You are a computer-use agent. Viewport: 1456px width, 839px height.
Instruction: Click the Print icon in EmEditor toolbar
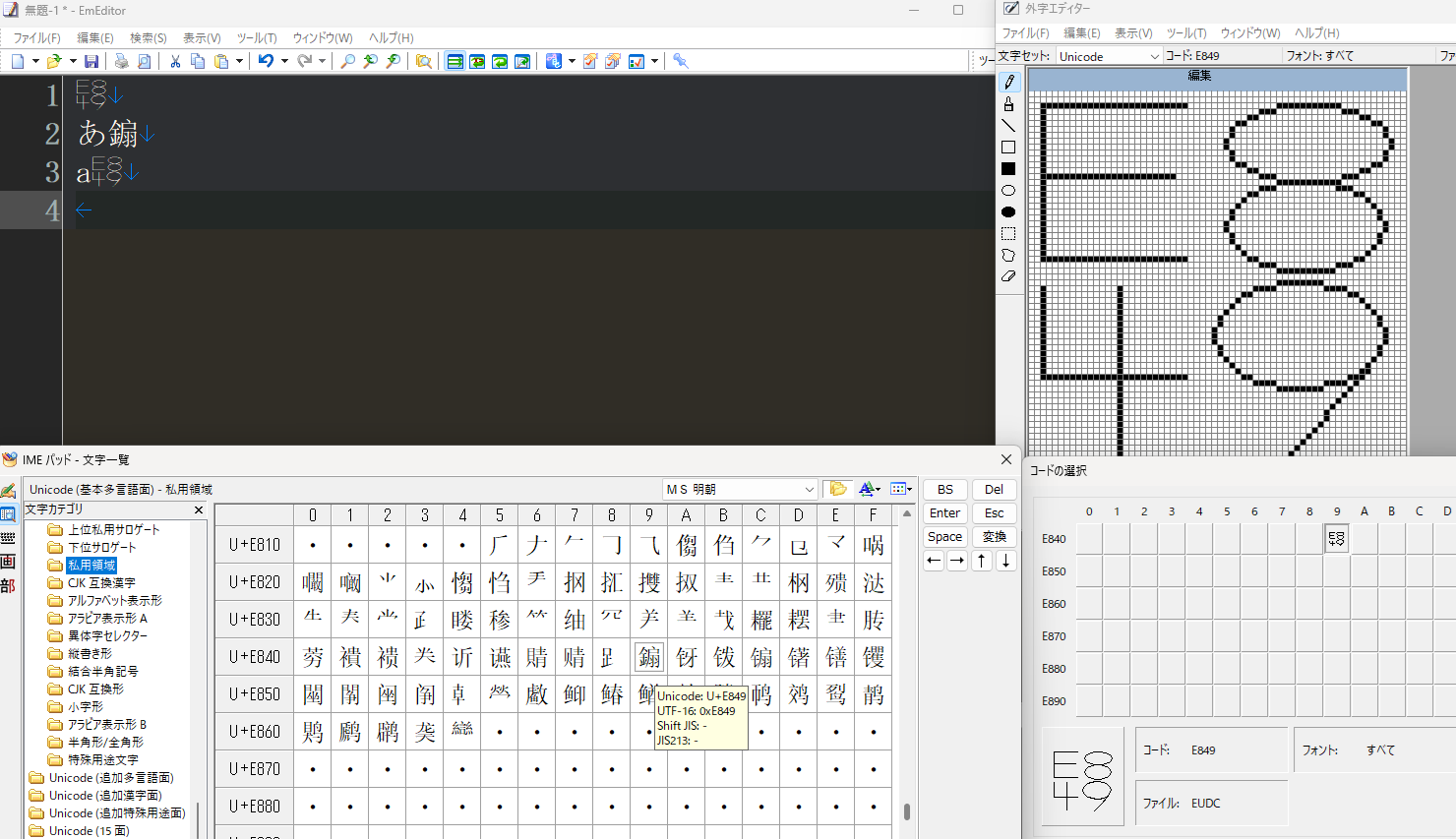[121, 61]
